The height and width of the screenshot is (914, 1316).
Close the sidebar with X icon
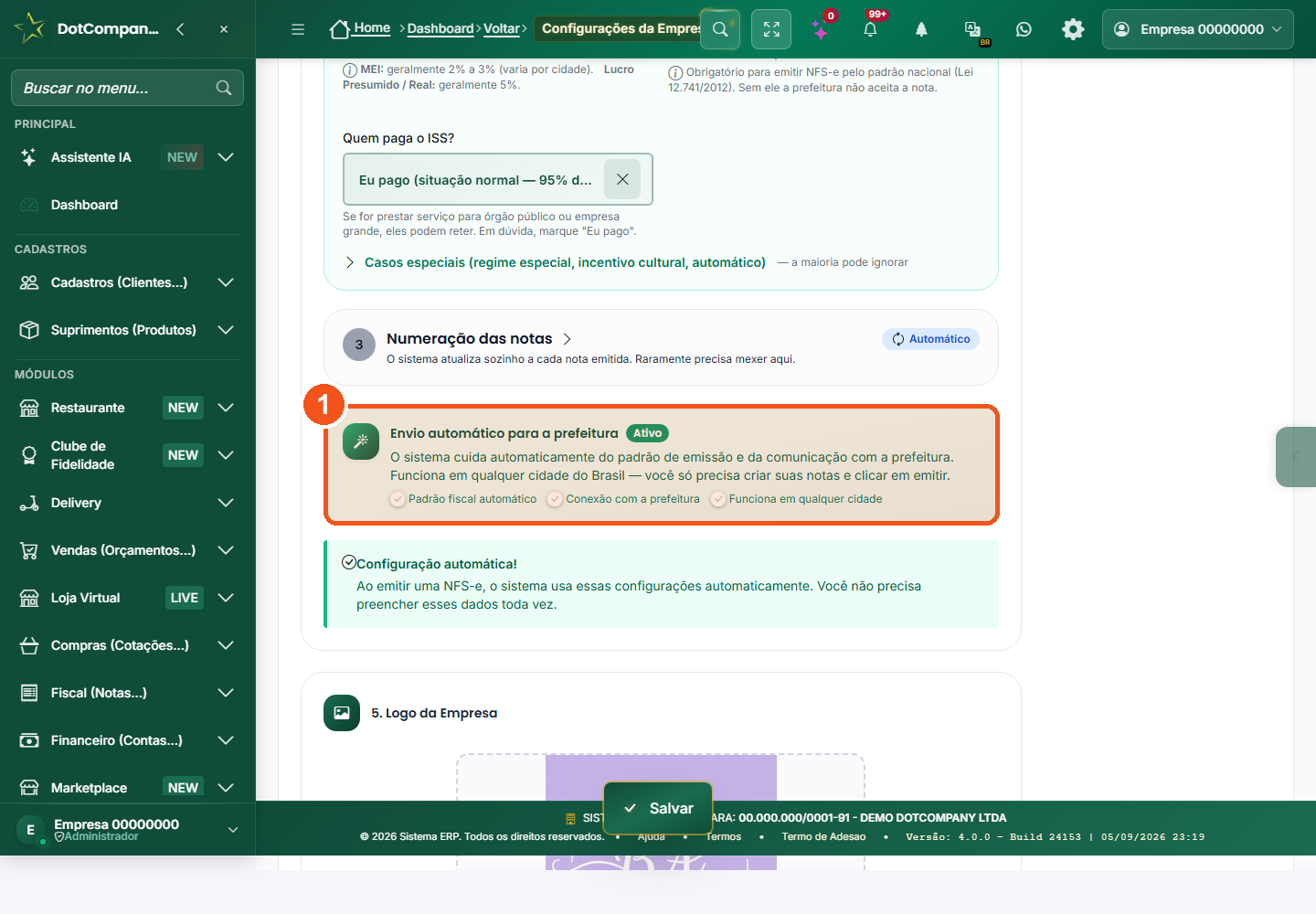click(224, 29)
